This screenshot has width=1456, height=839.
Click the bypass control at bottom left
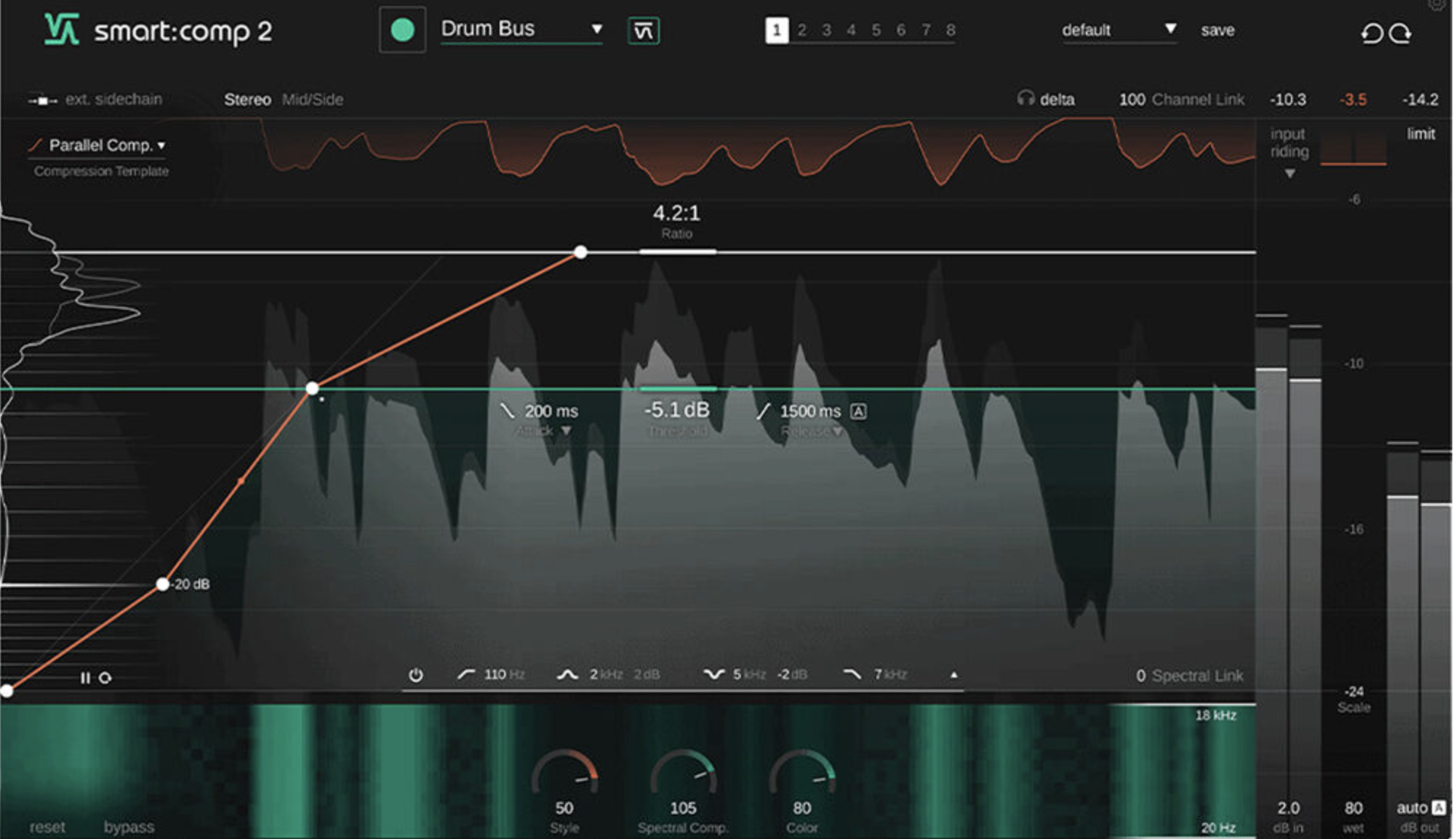click(129, 827)
